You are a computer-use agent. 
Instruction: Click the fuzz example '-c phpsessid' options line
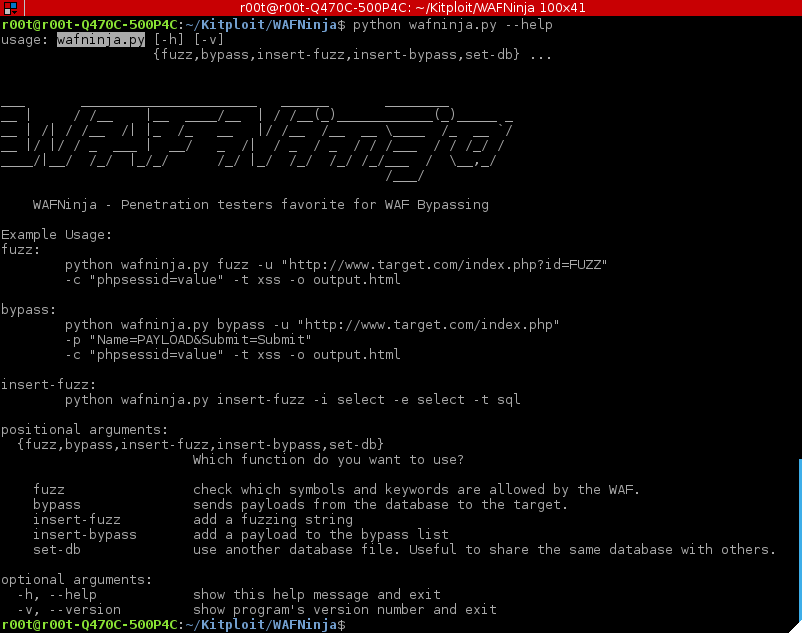tap(233, 280)
